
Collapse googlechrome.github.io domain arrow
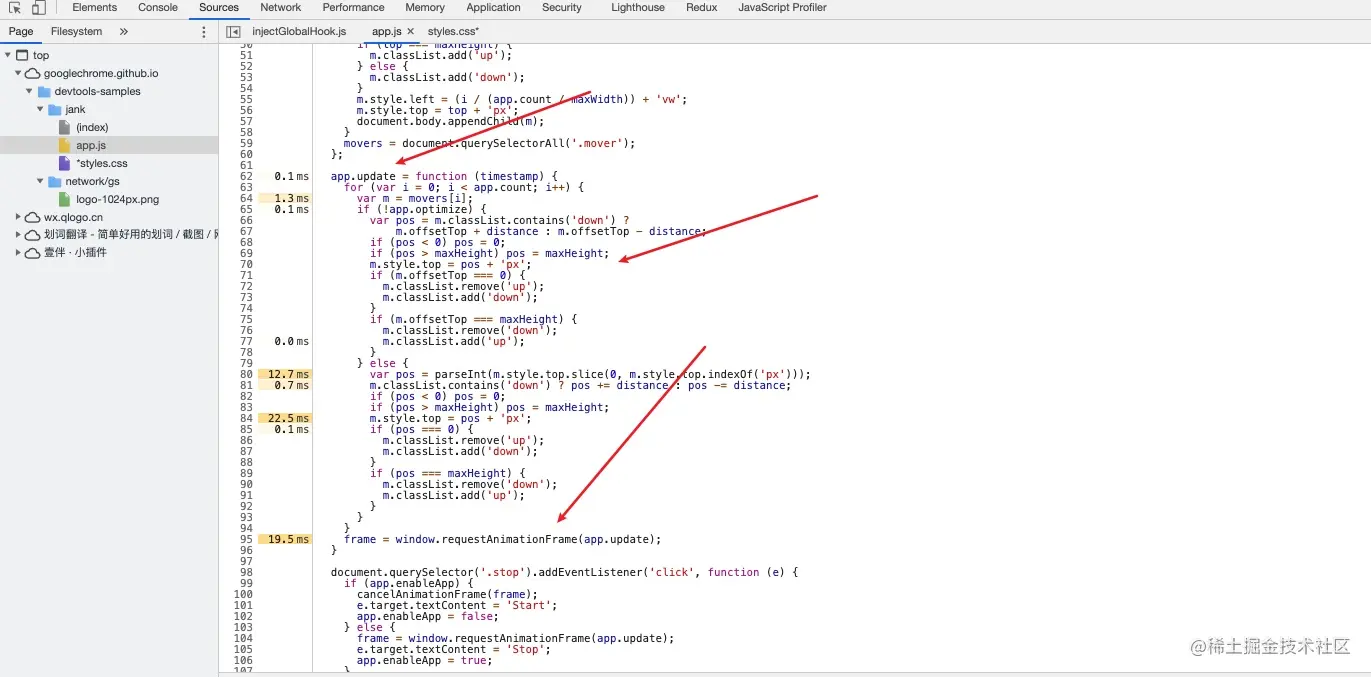19,73
